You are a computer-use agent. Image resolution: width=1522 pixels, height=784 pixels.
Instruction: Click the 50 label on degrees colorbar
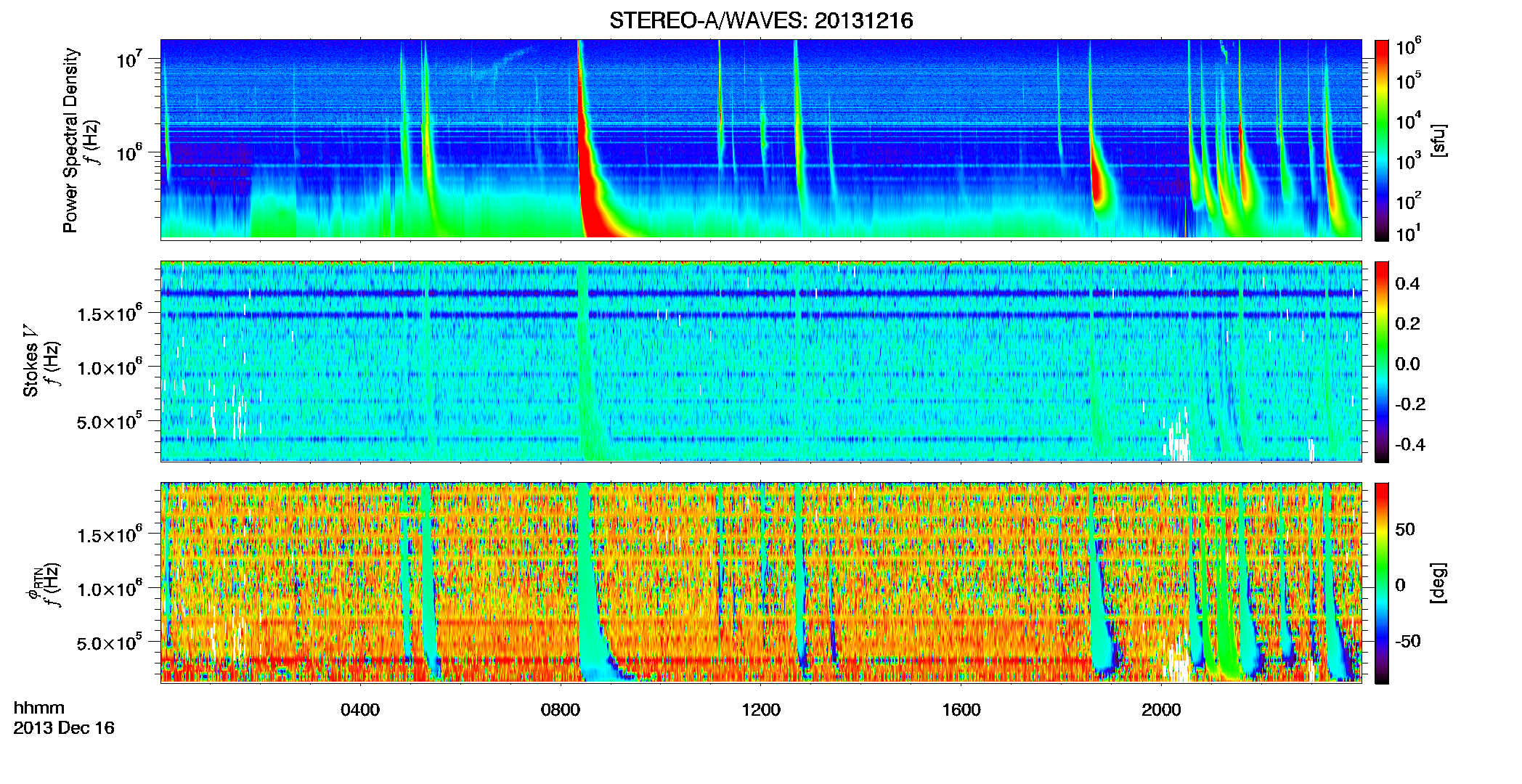1405,529
